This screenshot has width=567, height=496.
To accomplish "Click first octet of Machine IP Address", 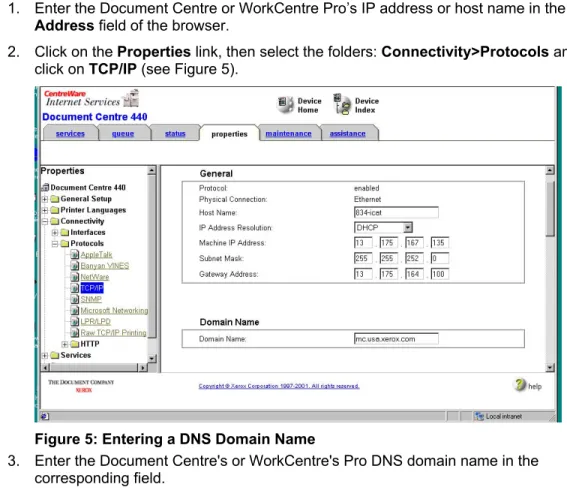I will tap(363, 243).
